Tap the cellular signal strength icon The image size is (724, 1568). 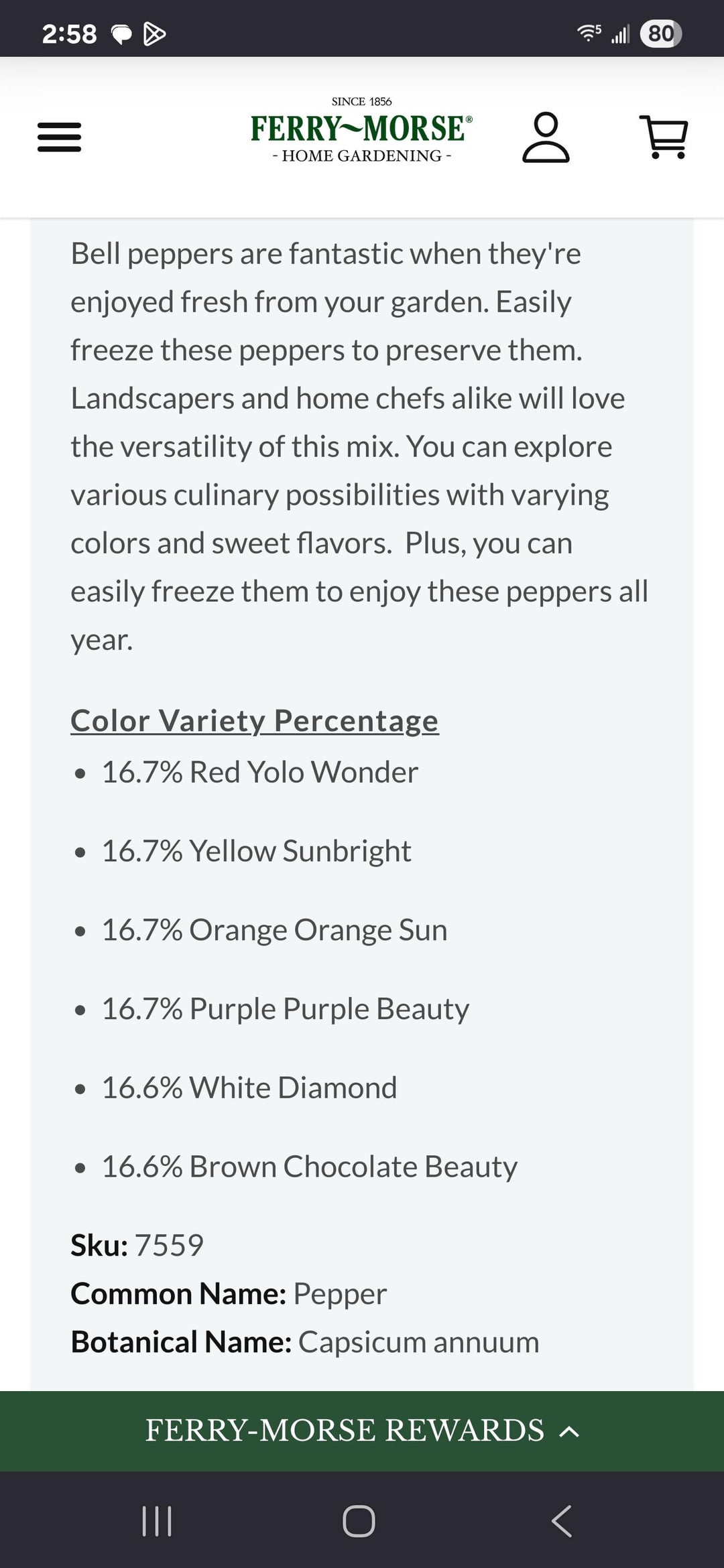621,34
